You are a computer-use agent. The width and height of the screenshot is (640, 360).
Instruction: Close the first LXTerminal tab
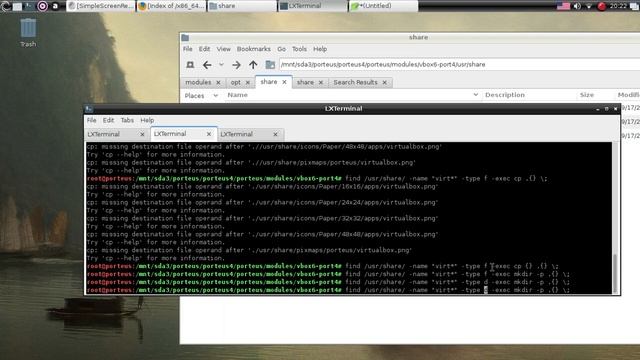[142, 134]
